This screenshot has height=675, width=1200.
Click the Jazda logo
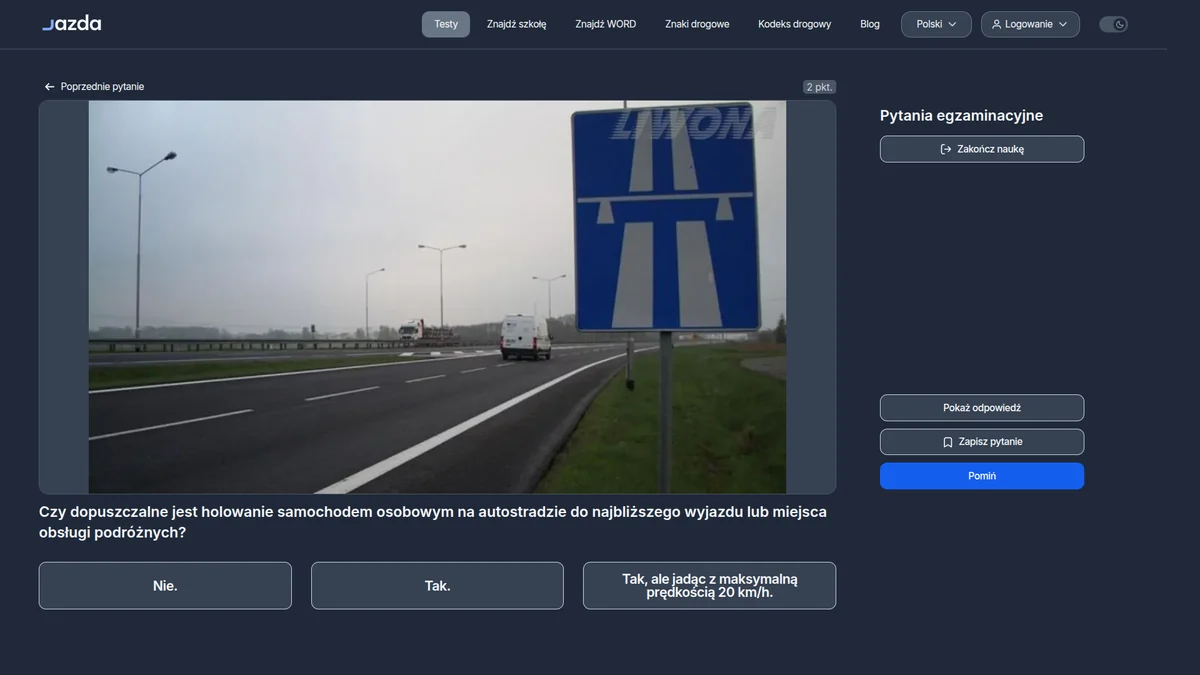coord(71,23)
